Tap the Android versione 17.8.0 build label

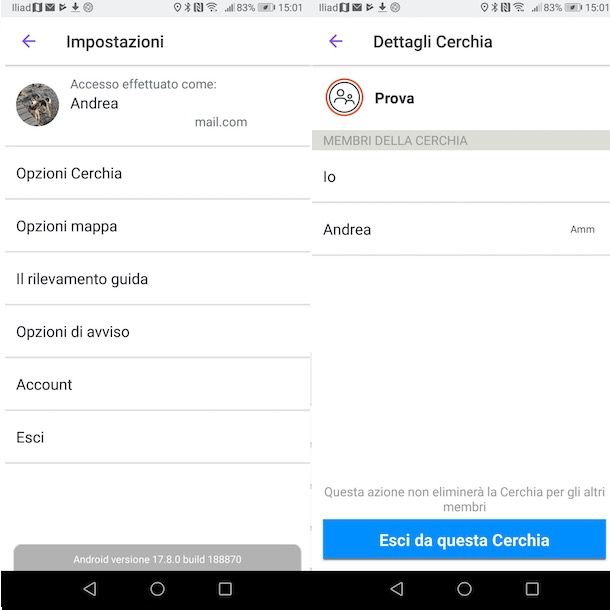157,559
